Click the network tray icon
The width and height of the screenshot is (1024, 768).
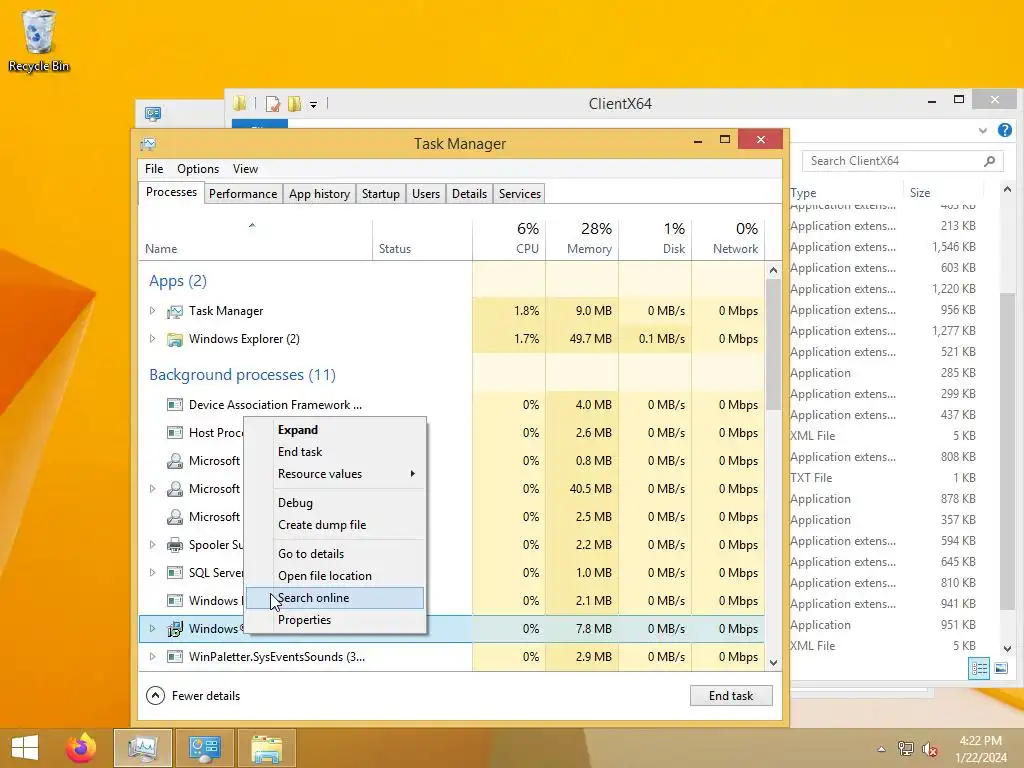(x=905, y=748)
